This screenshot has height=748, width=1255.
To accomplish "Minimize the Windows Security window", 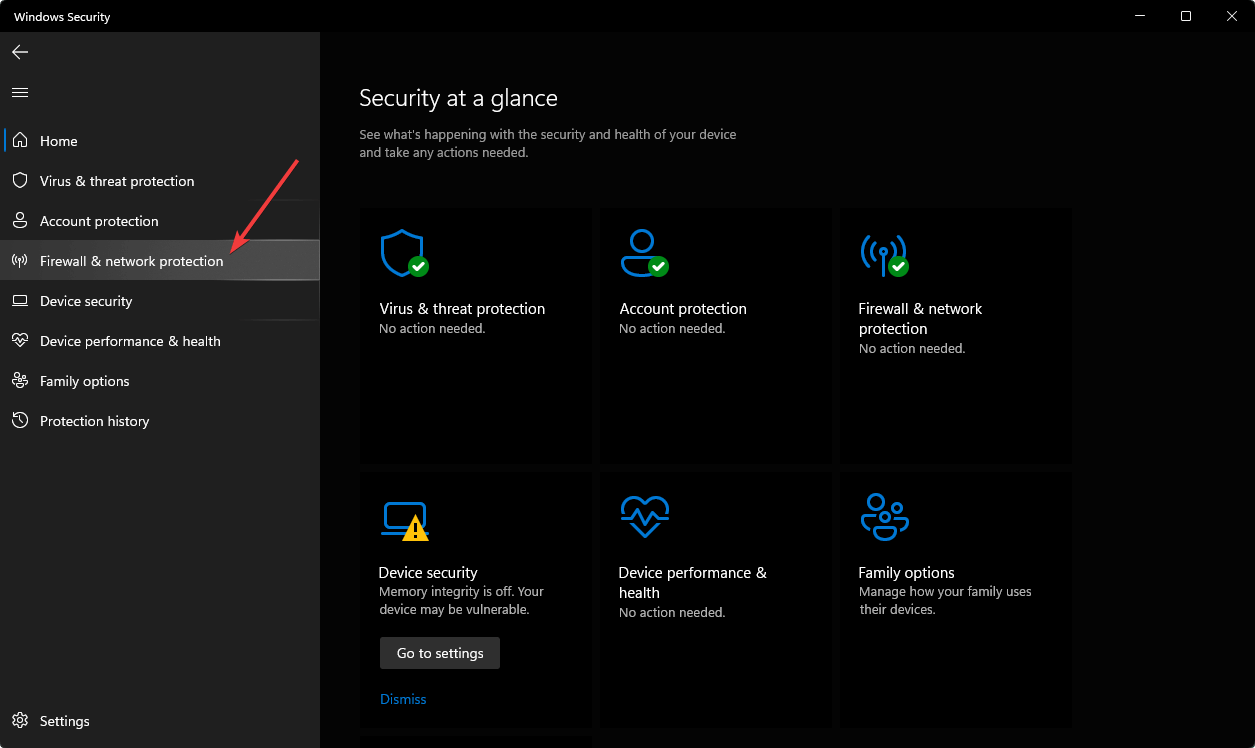I will click(1139, 16).
